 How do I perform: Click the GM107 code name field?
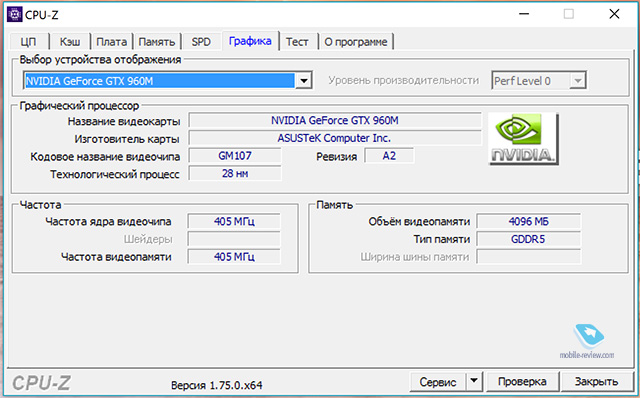235,156
